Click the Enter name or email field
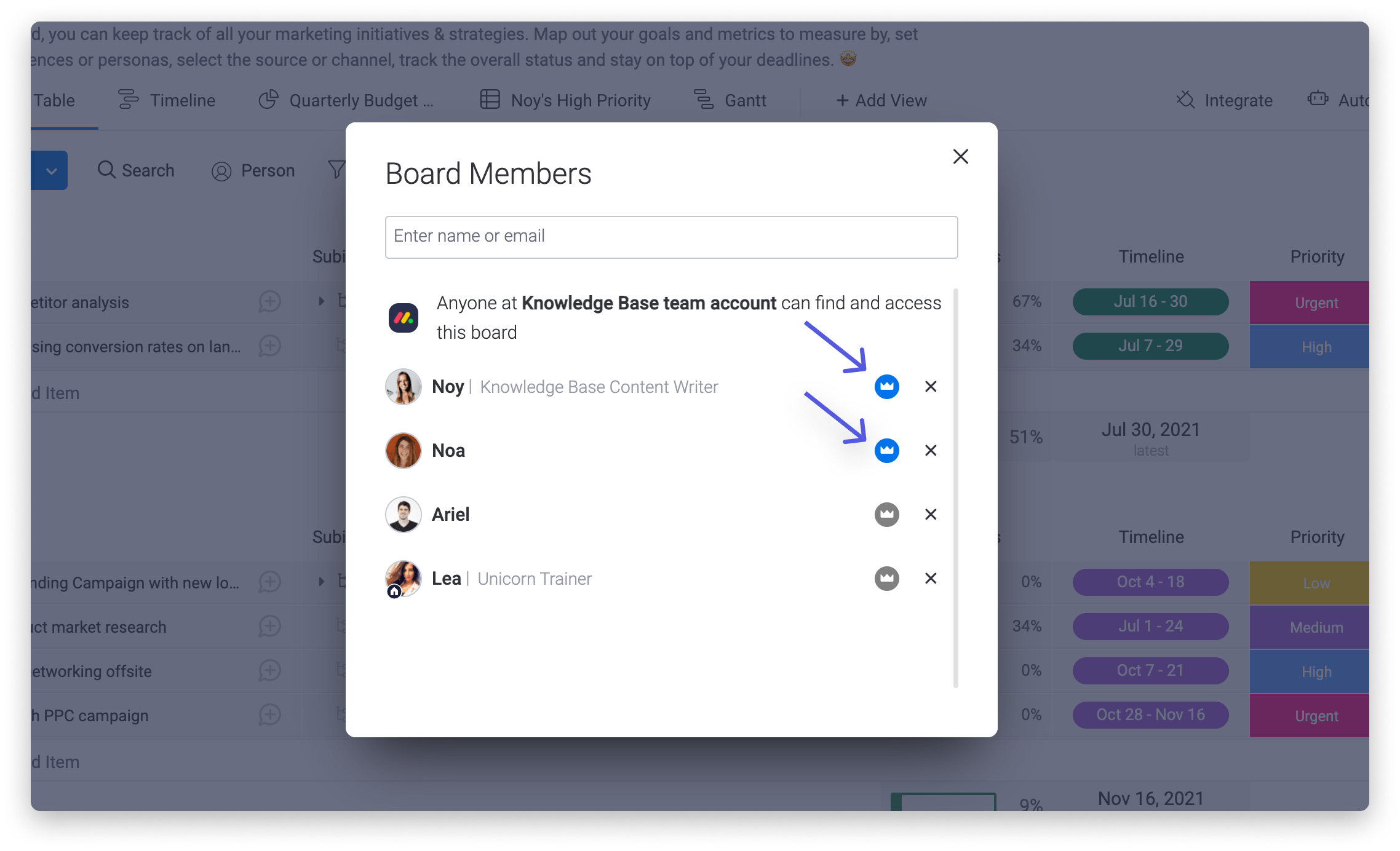The image size is (1400, 851). coord(670,237)
